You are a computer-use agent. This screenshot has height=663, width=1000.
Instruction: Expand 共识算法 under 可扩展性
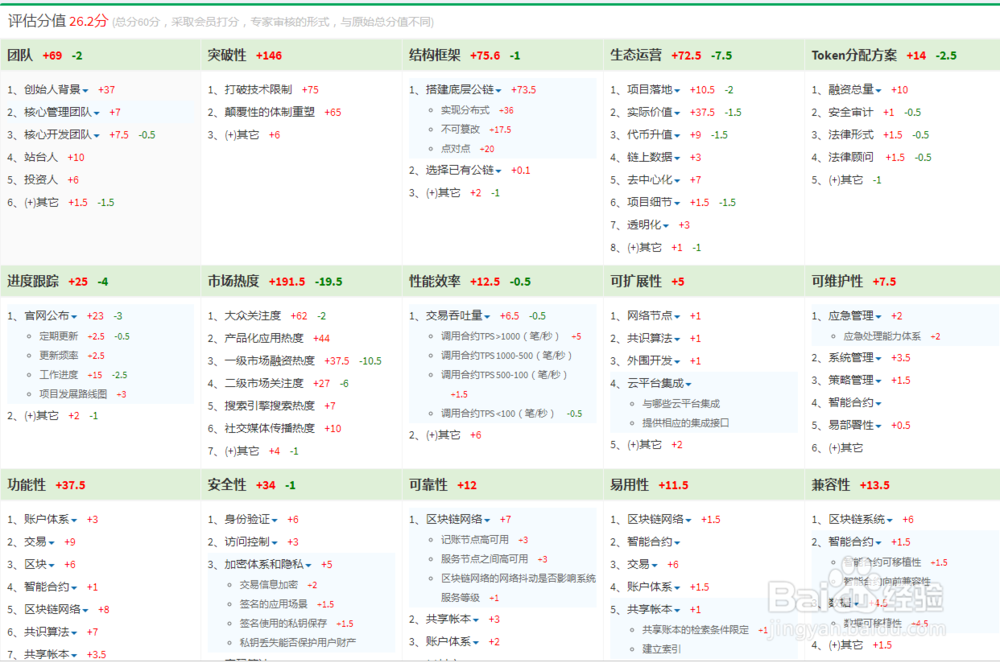pyautogui.click(x=677, y=339)
